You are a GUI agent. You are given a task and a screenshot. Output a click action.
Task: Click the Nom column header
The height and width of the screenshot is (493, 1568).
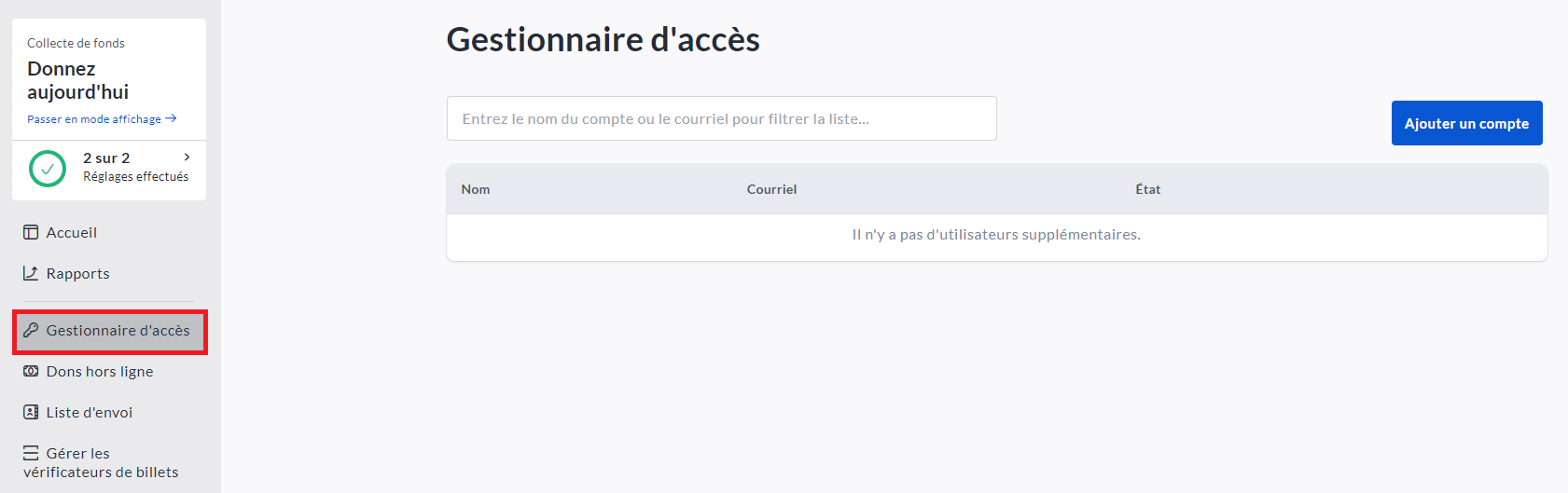click(x=476, y=189)
